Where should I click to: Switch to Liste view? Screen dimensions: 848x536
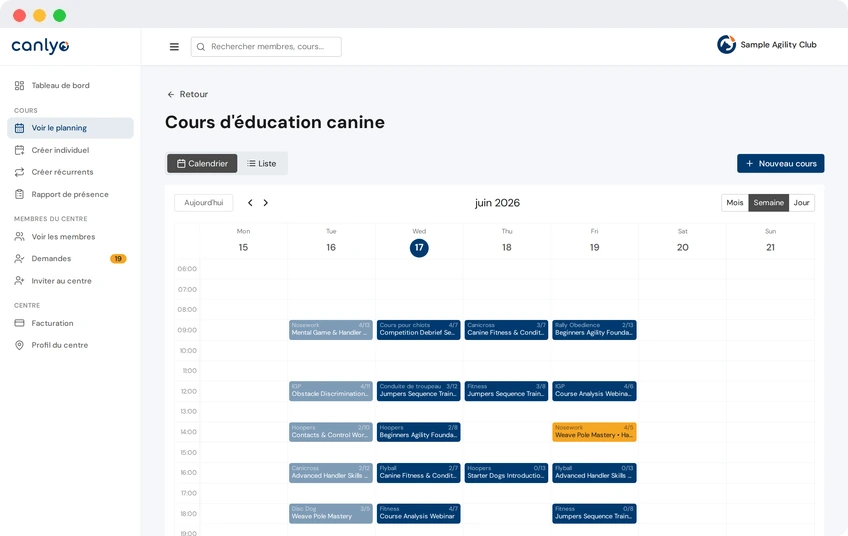(262, 163)
